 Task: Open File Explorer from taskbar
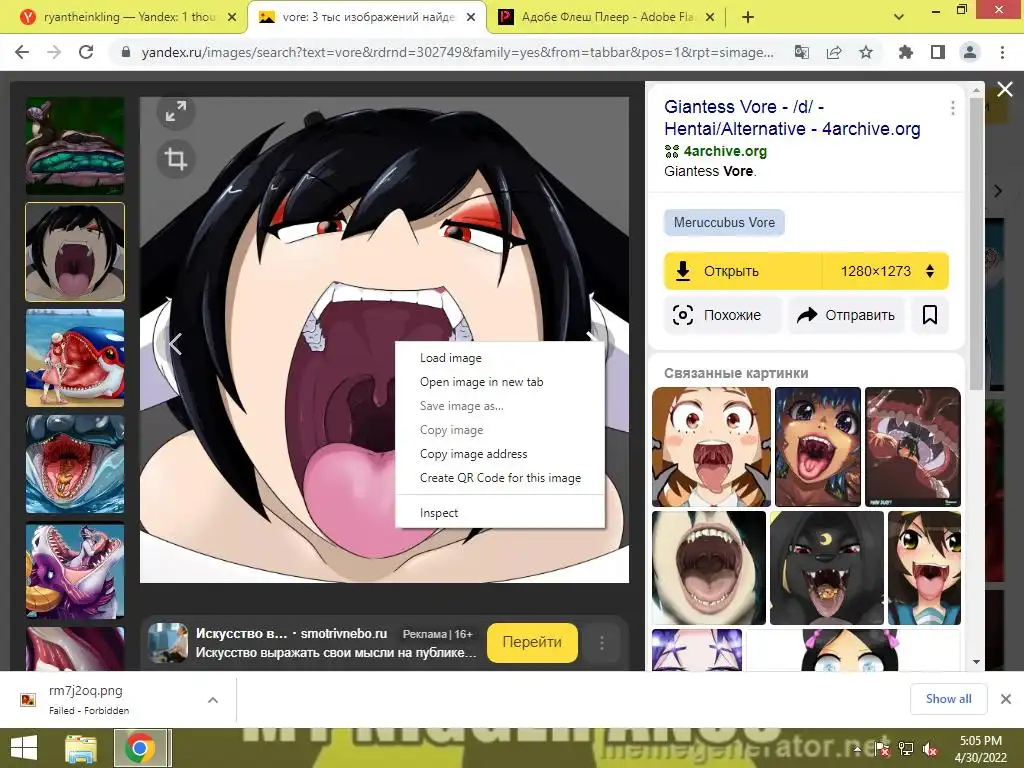point(81,748)
